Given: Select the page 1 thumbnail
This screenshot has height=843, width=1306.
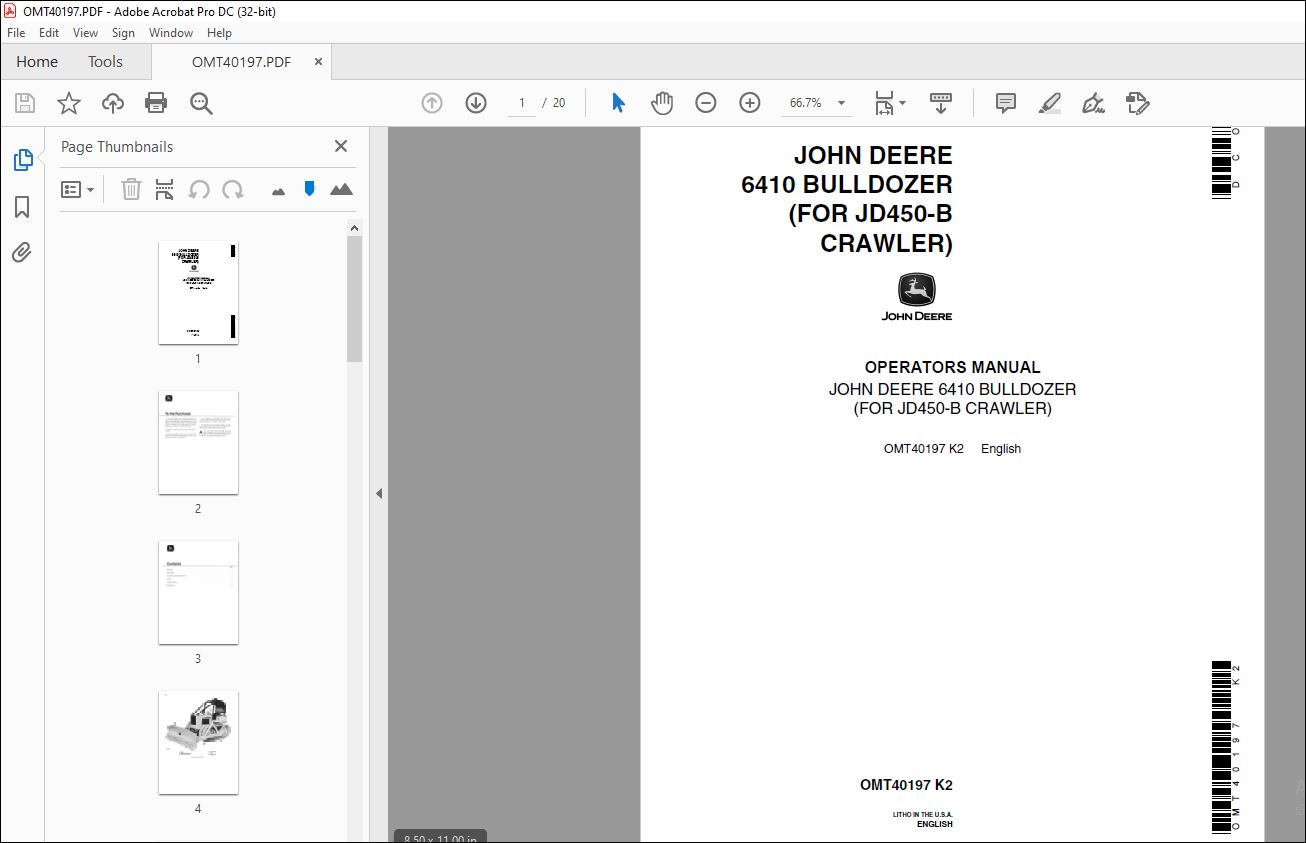Looking at the screenshot, I should [198, 293].
